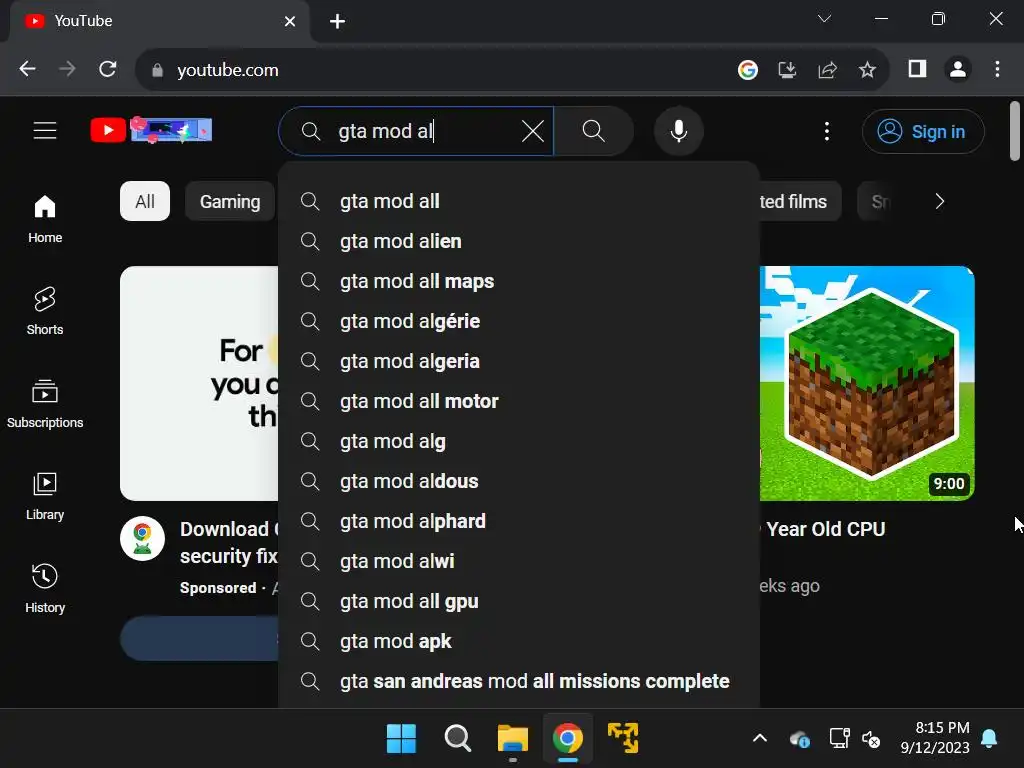The image size is (1024, 768).
Task: Close the YouTube tab
Action: 290,22
